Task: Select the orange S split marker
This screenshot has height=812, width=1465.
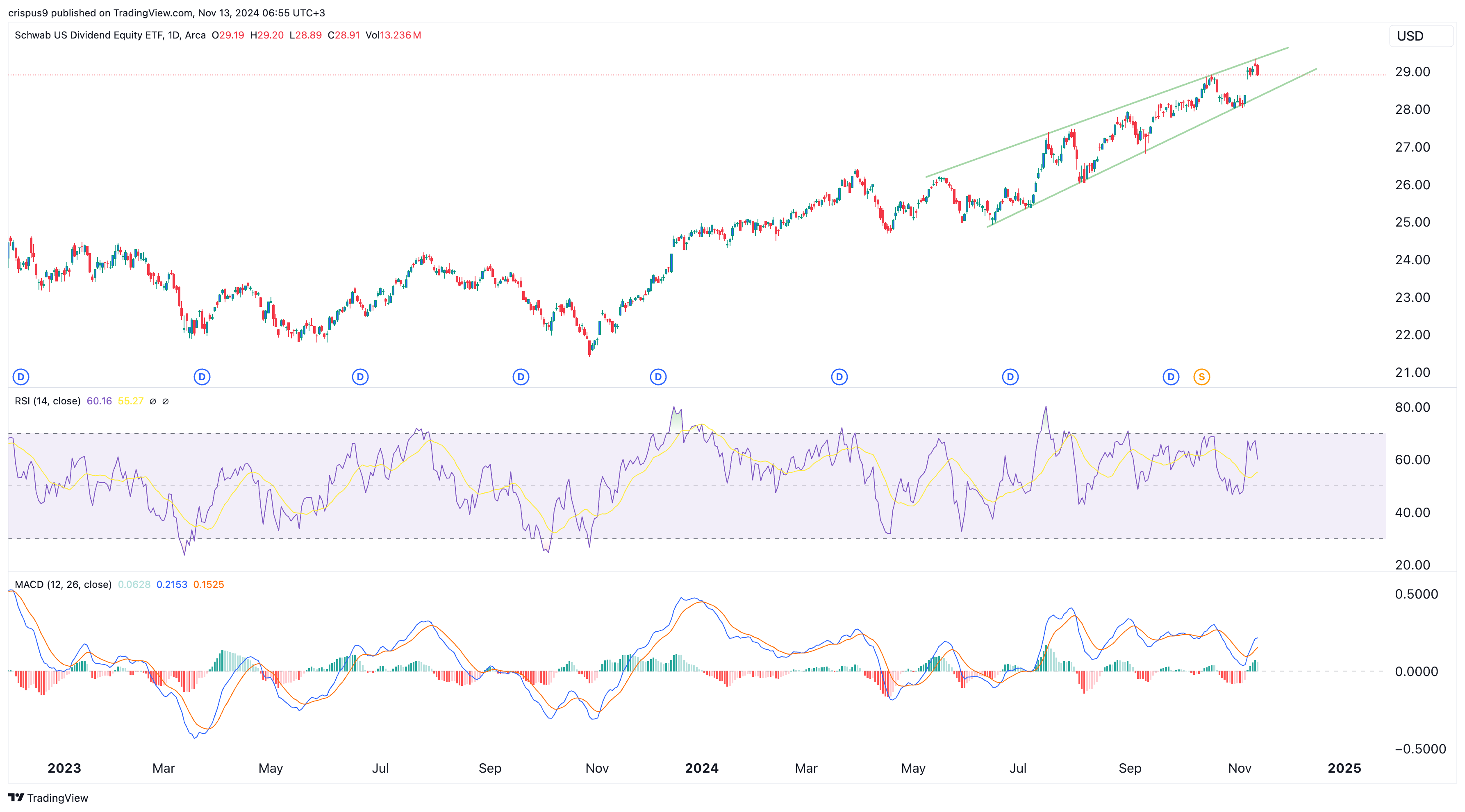Action: 1202,376
